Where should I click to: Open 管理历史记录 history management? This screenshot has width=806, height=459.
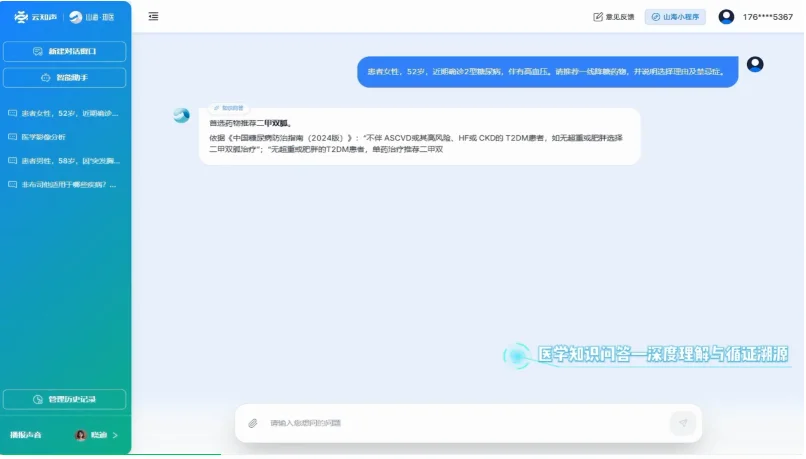65,399
